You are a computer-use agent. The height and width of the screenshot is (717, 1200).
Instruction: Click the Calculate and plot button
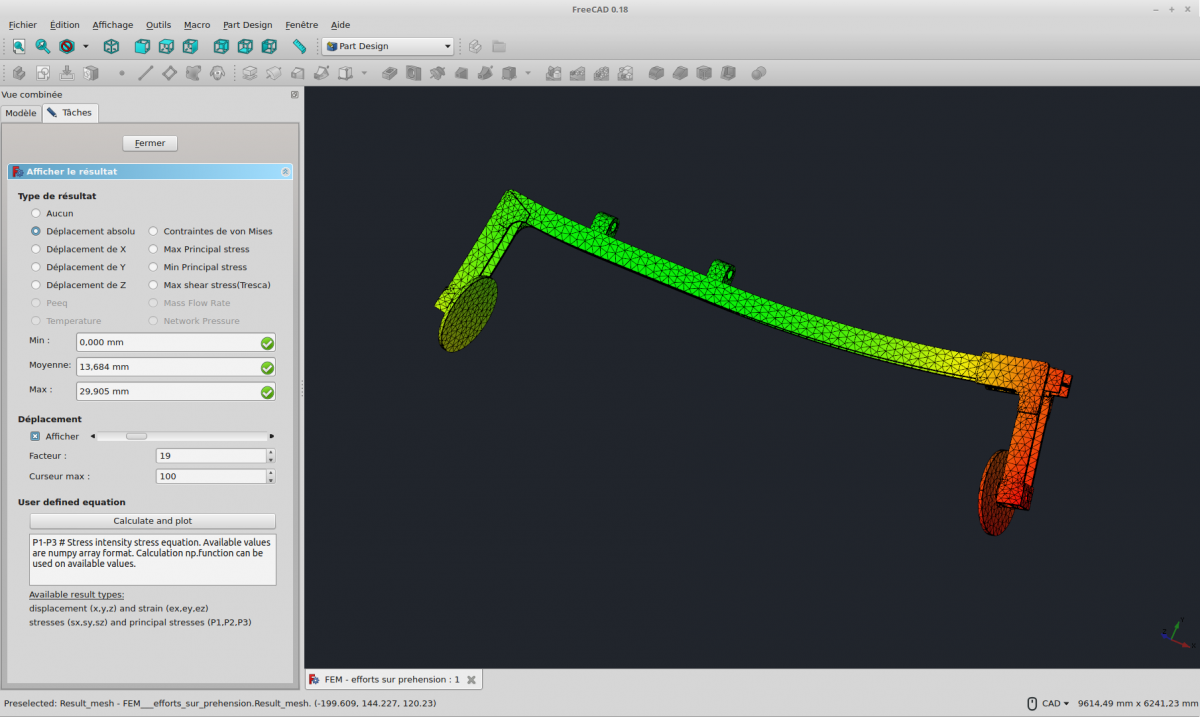pos(153,521)
